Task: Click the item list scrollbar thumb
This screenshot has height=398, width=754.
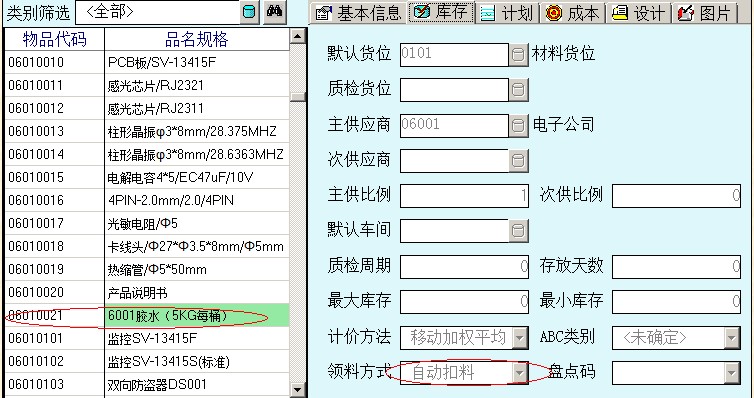Action: click(298, 96)
